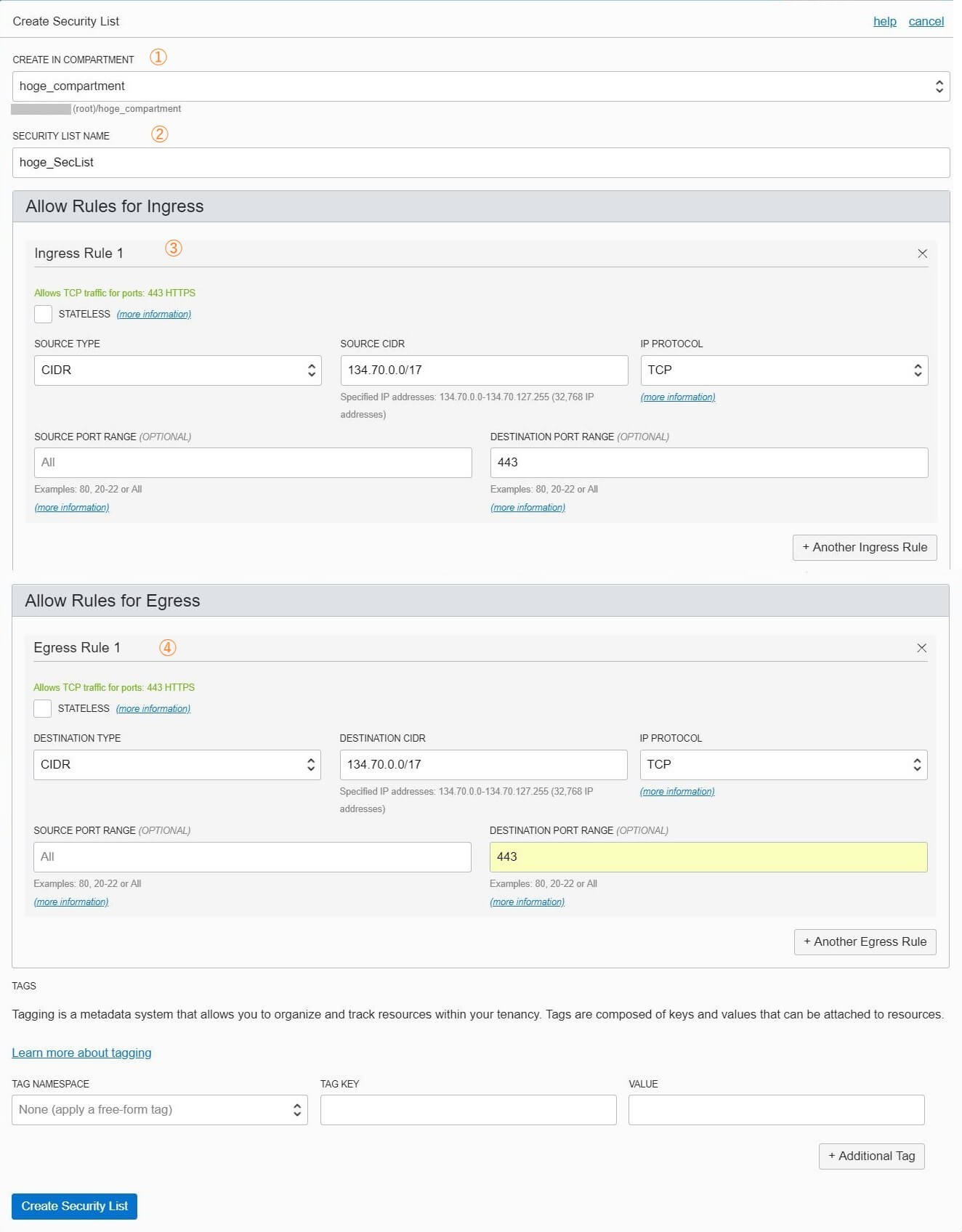Screen dimensions: 962x1232
Task: Open the Tag Namespace dropdown
Action: click(160, 1110)
